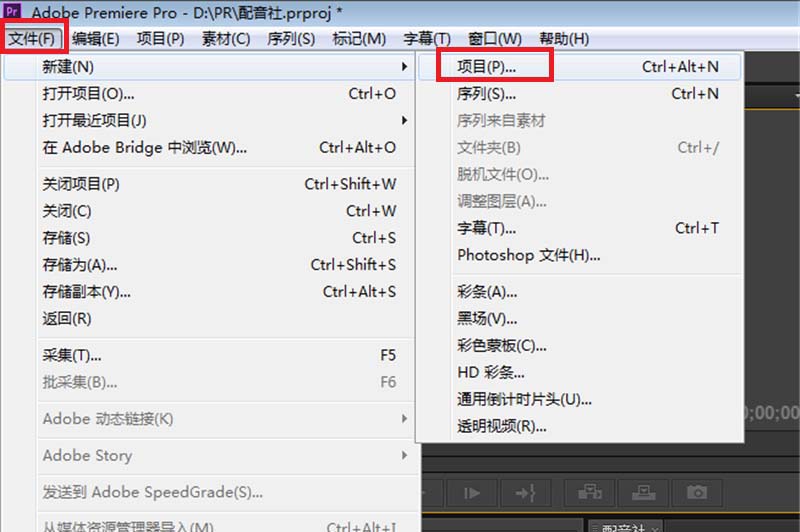
Task: Choose 透明视频(R)... submenu entry
Action: (x=580, y=426)
